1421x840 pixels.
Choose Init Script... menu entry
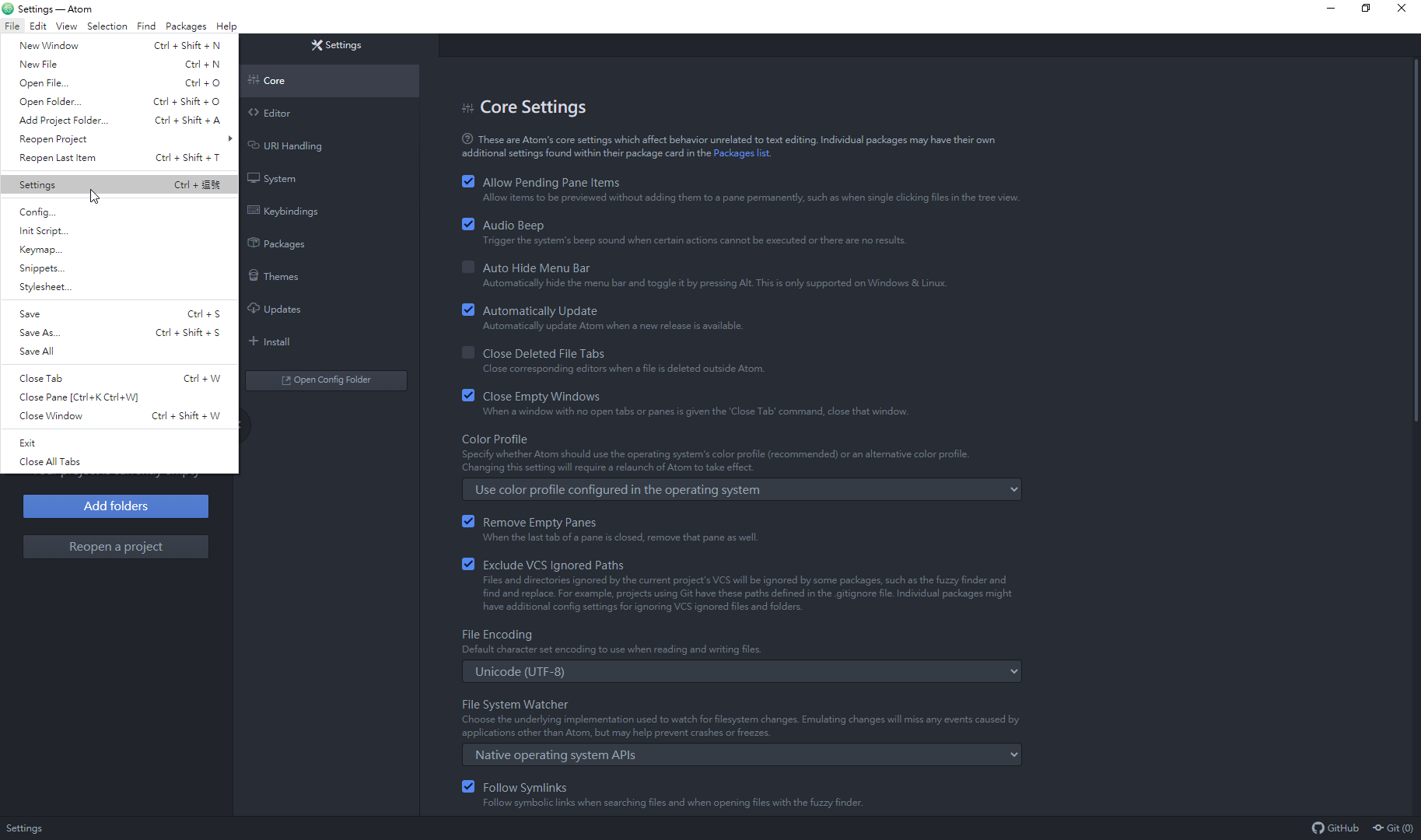pyautogui.click(x=119, y=230)
